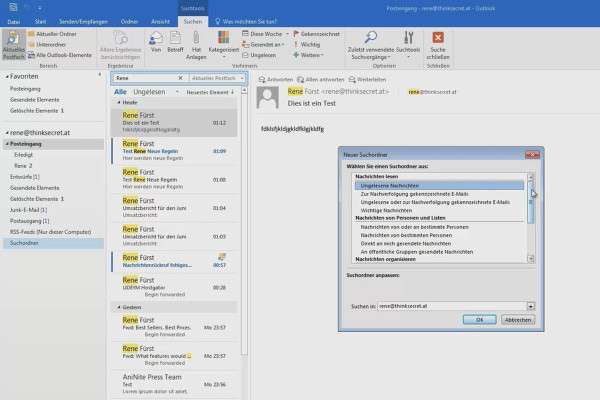
Task: Click Allen antworten
Action: pyautogui.click(x=321, y=80)
